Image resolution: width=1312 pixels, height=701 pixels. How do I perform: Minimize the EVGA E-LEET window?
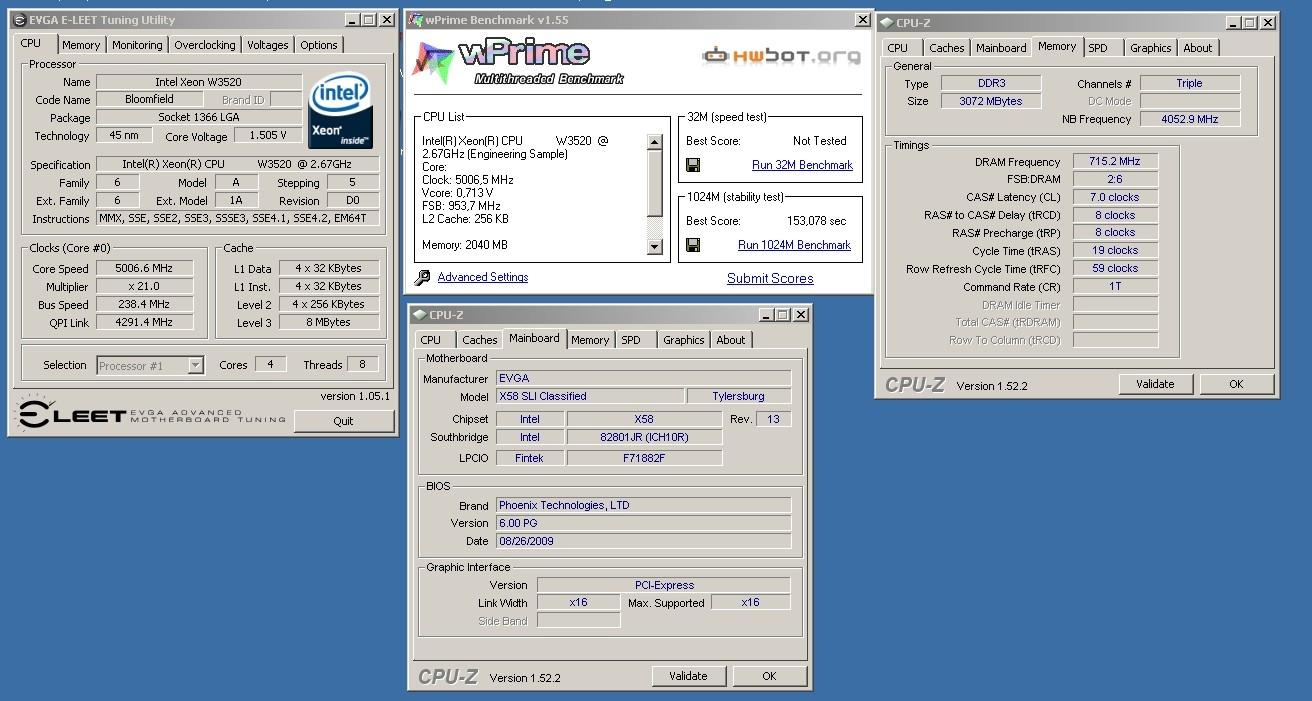[x=352, y=20]
